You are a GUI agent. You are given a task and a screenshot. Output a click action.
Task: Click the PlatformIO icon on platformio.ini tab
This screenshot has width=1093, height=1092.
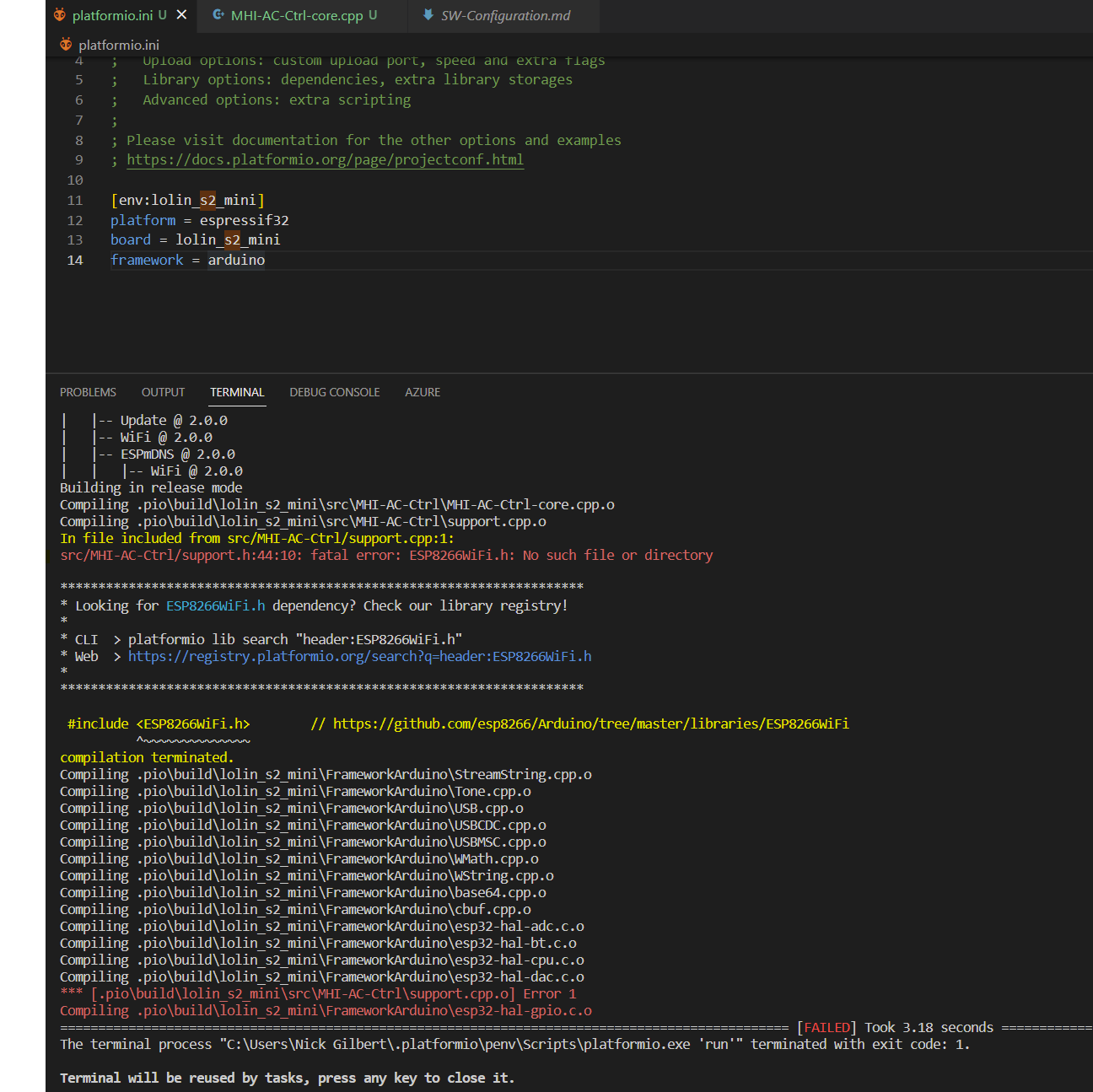pos(60,15)
